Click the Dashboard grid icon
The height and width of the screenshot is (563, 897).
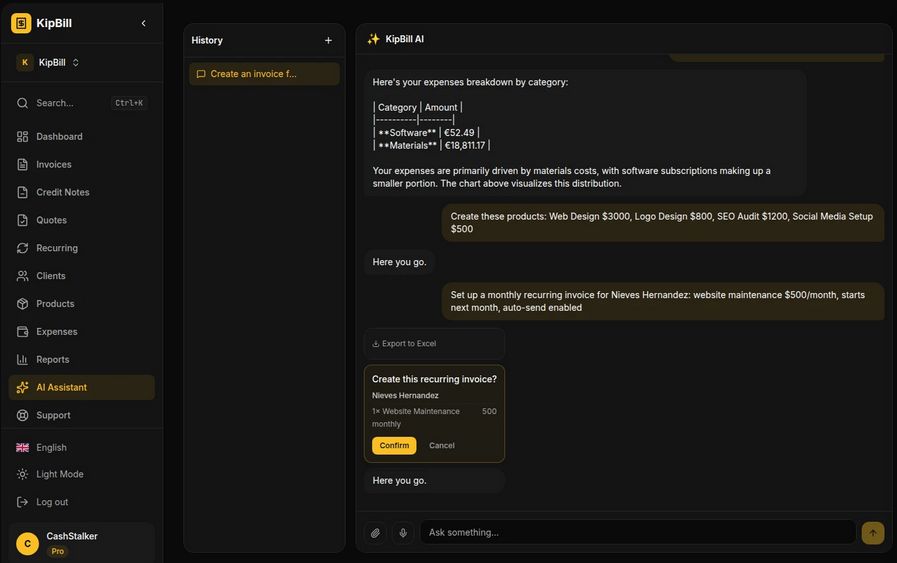tap(22, 137)
